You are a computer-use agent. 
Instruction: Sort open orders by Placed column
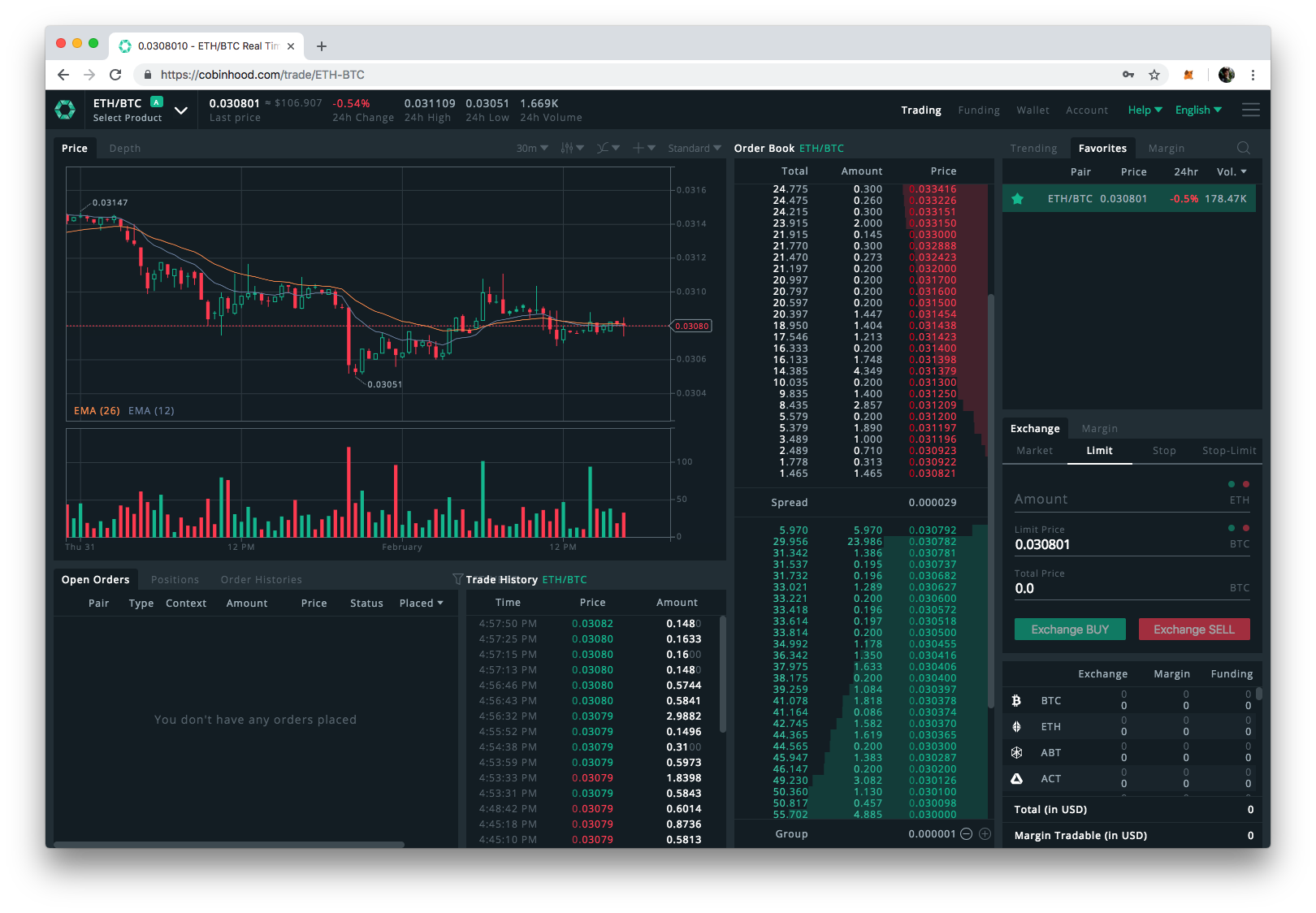(421, 603)
